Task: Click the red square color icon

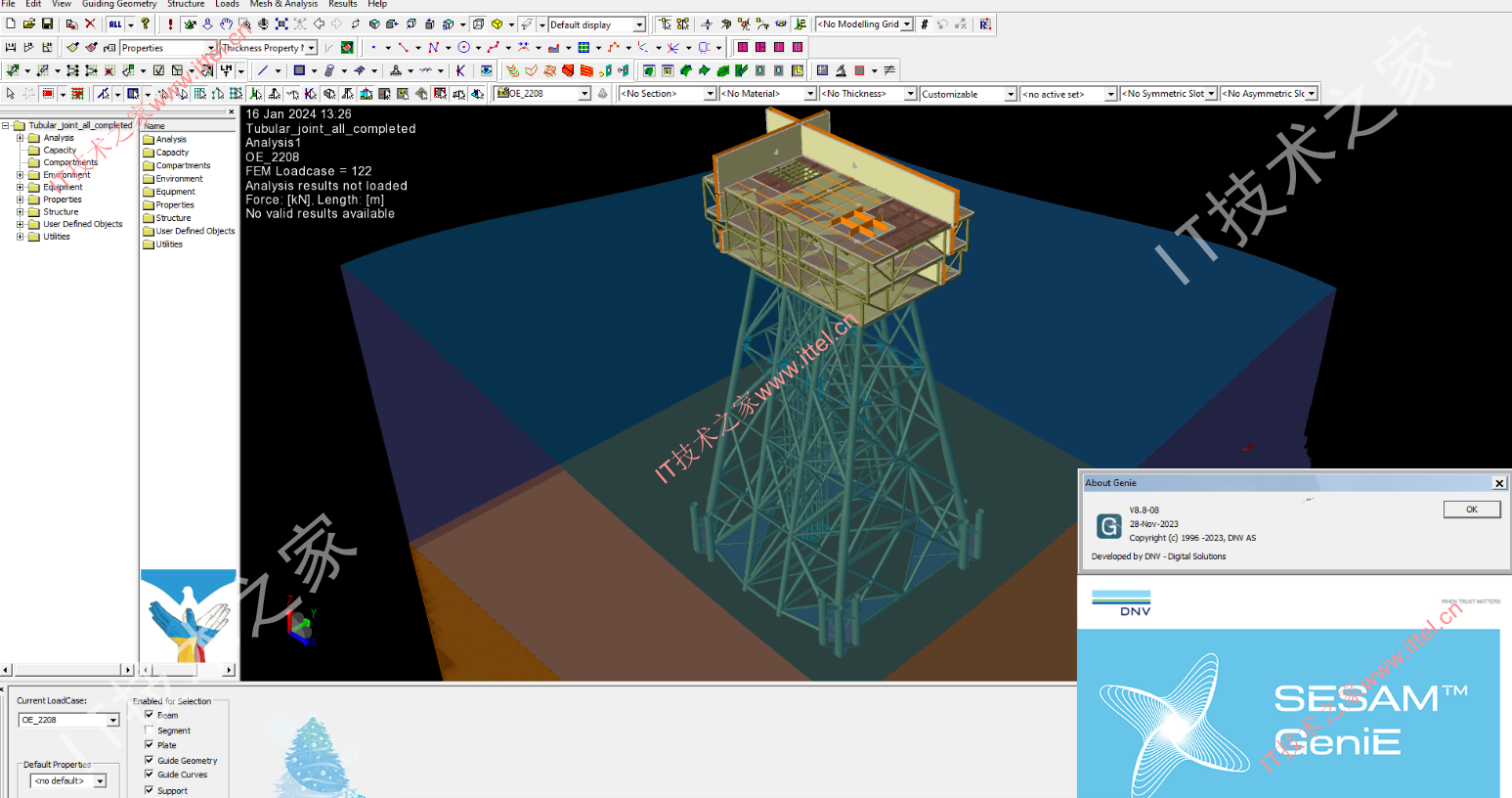Action: [x=859, y=70]
